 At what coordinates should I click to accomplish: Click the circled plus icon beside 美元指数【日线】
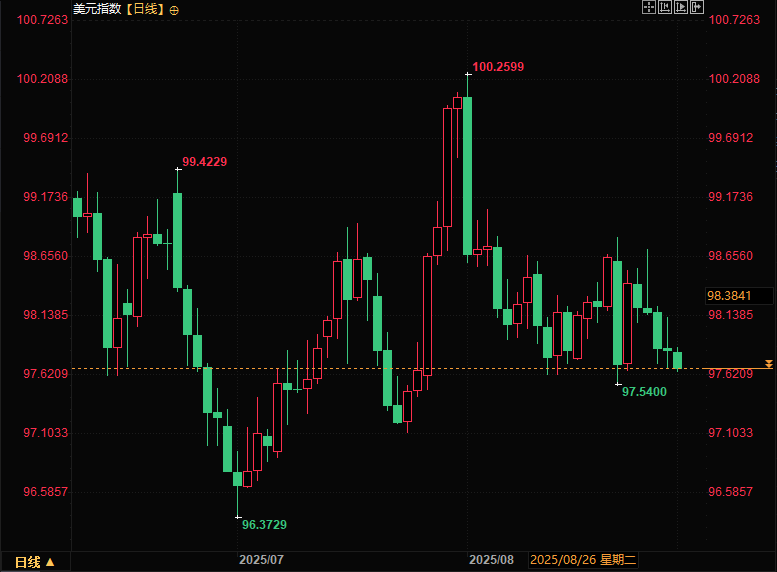(x=174, y=10)
